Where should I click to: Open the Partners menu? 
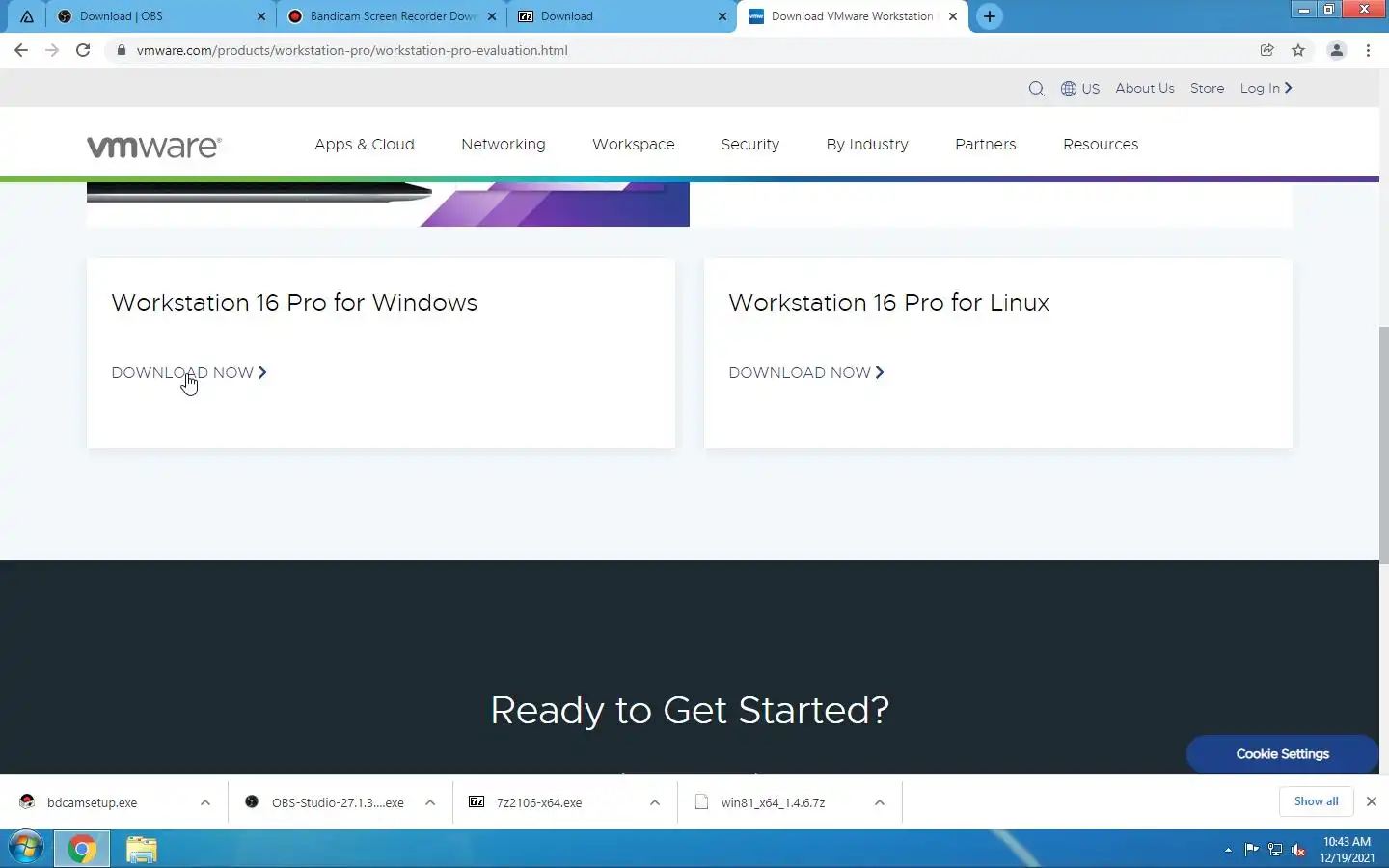click(x=986, y=145)
